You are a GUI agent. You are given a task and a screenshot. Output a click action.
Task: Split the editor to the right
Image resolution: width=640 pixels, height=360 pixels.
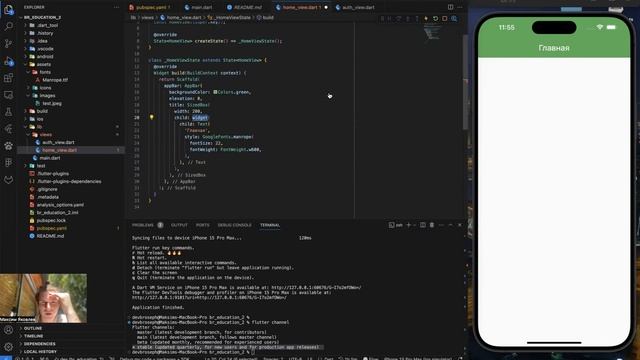click(450, 7)
